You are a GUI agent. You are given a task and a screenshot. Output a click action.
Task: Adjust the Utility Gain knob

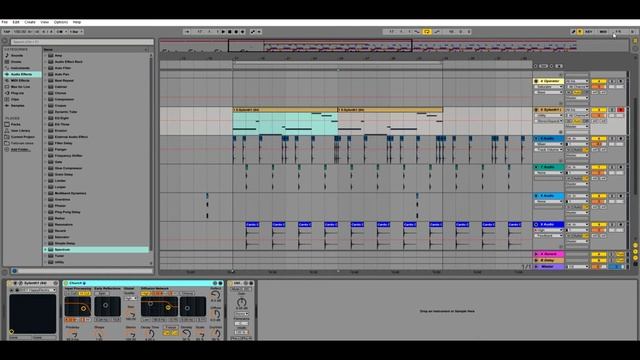[242, 302]
